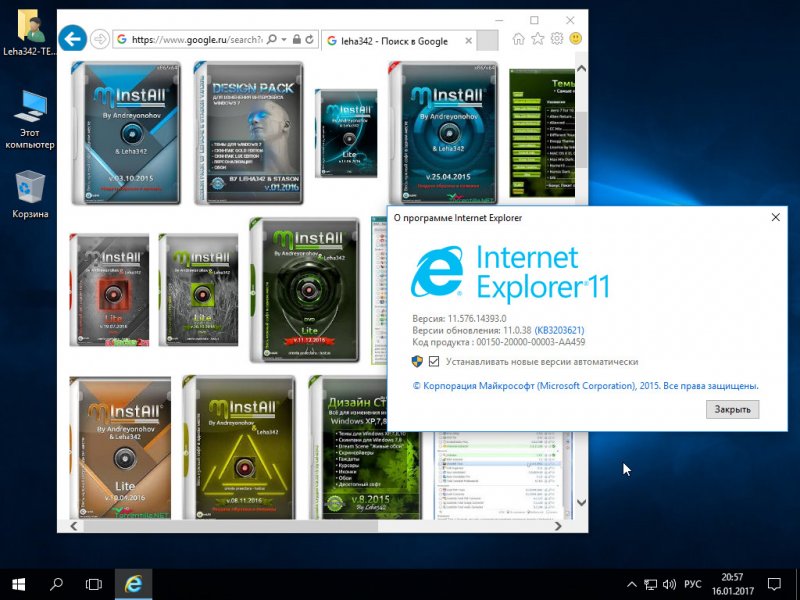800x600 pixels.
Task: Close the leha342 Google search tab
Action: point(468,41)
